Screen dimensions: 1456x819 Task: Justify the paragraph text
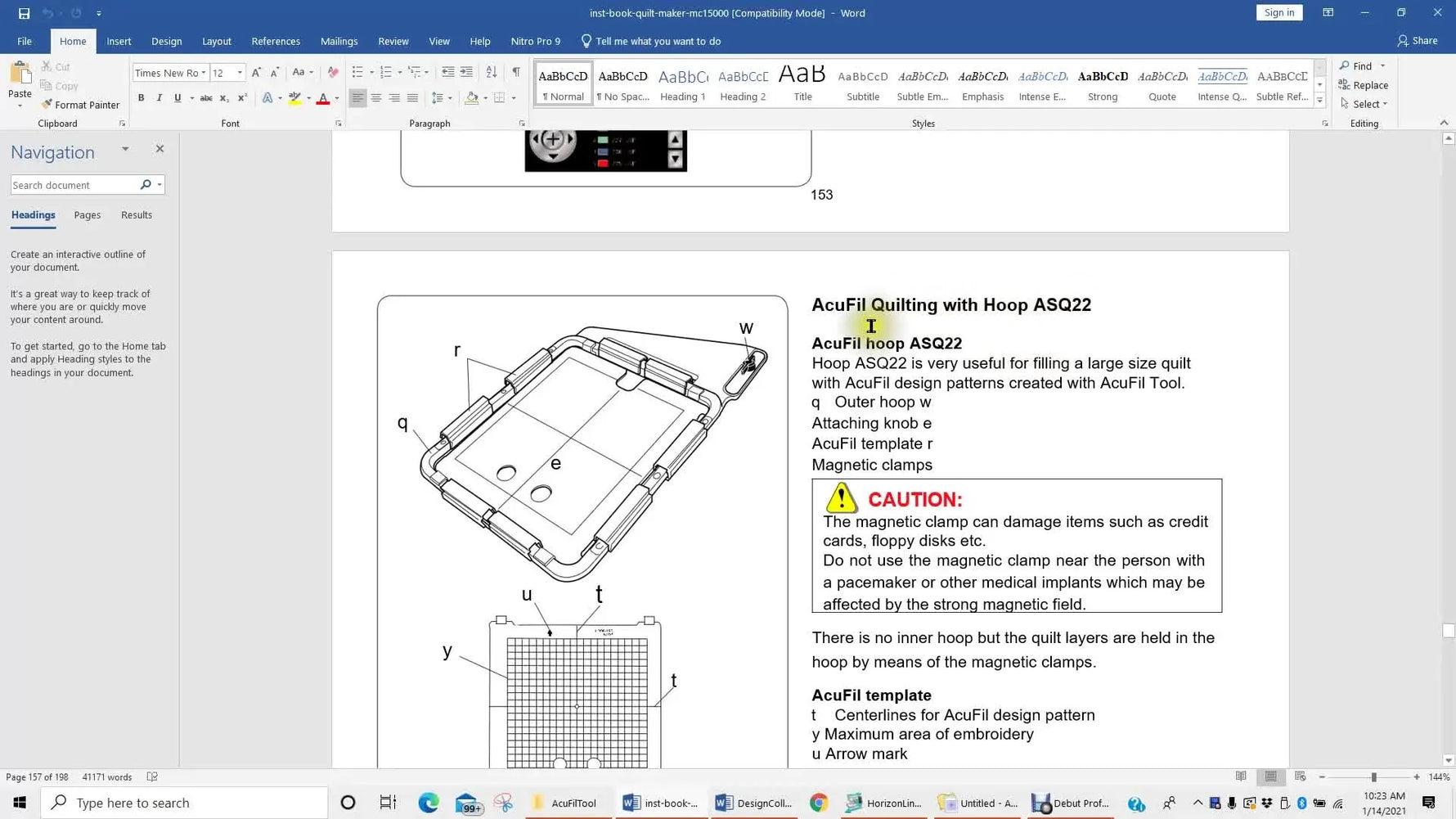pyautogui.click(x=412, y=98)
